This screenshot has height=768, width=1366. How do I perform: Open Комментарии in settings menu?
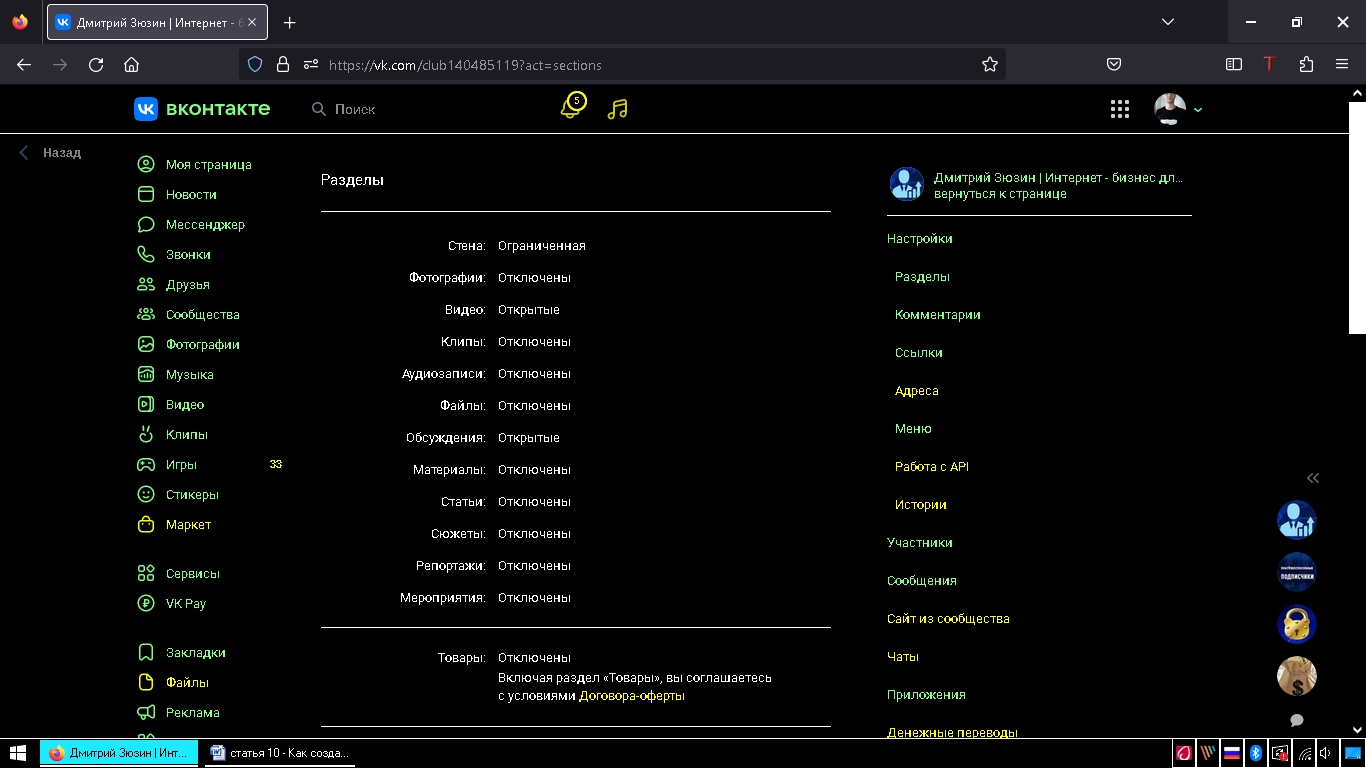937,314
